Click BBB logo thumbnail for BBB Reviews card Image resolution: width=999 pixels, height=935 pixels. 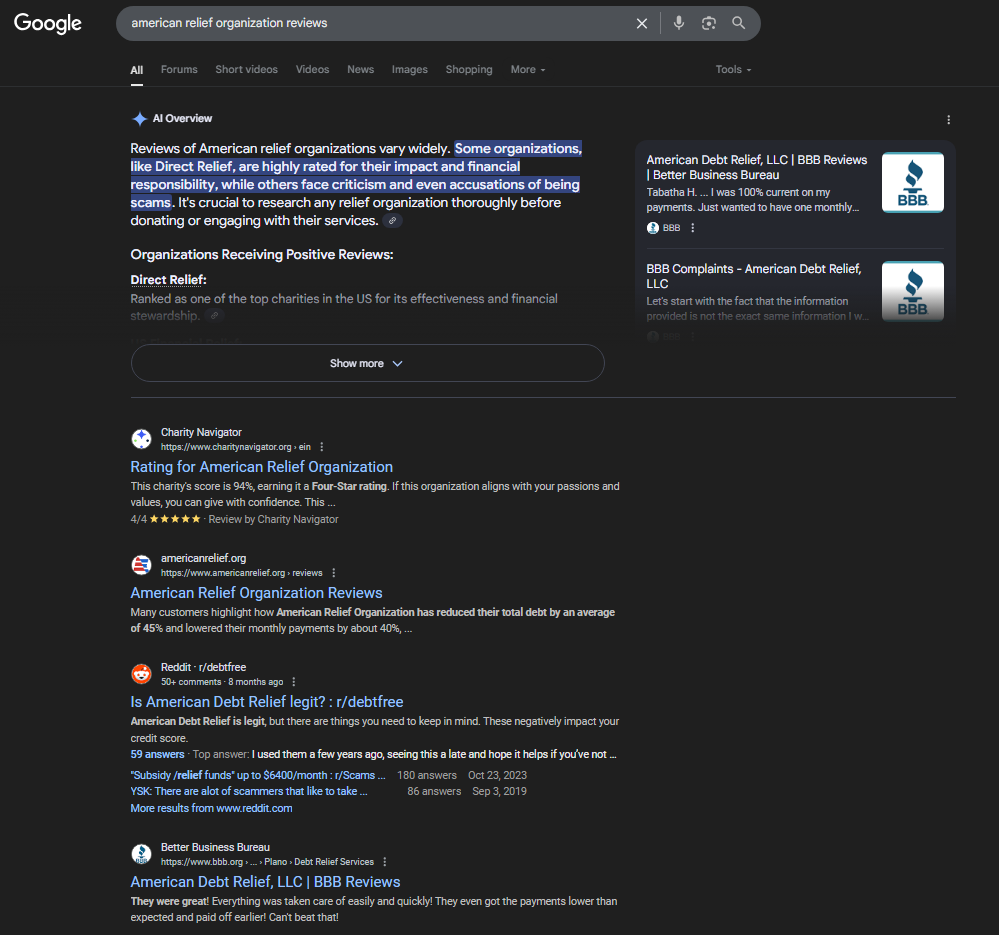tap(912, 183)
